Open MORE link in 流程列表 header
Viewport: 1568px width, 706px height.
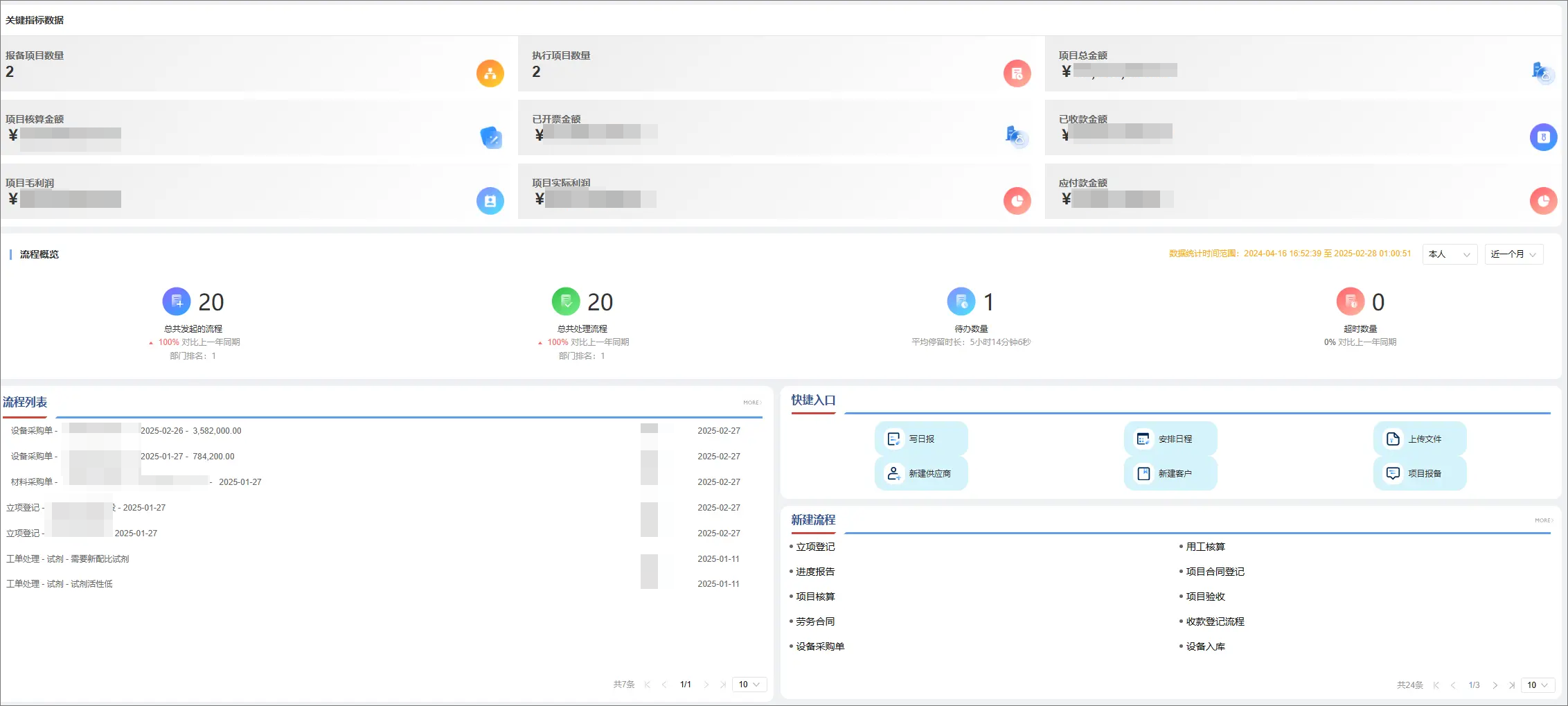tap(752, 403)
